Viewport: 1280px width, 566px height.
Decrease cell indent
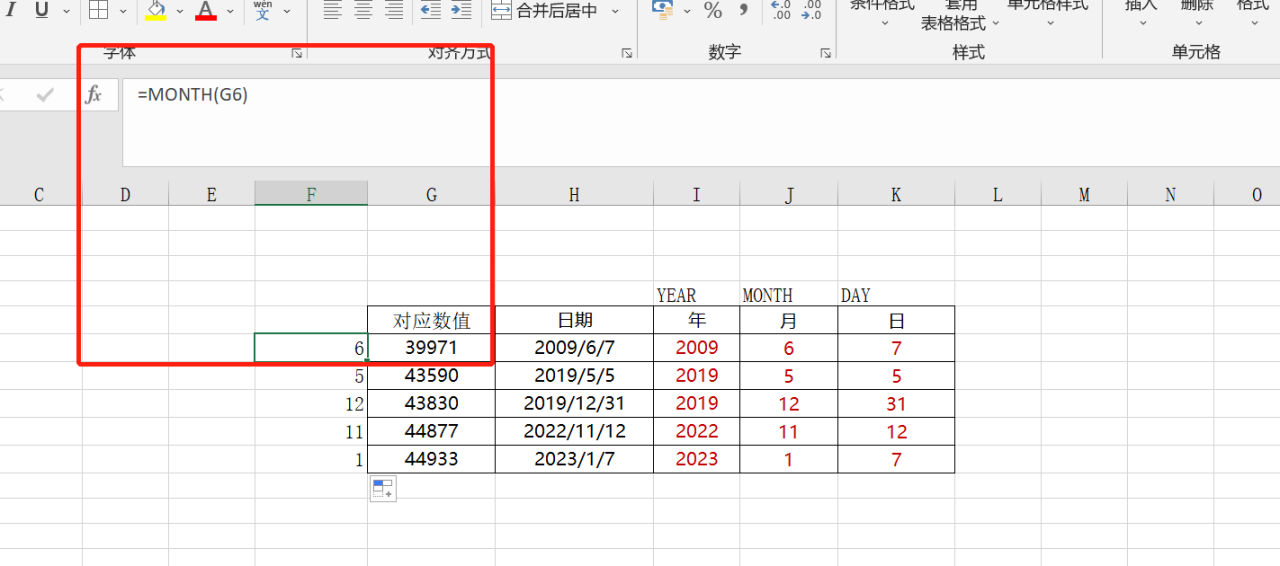click(431, 10)
